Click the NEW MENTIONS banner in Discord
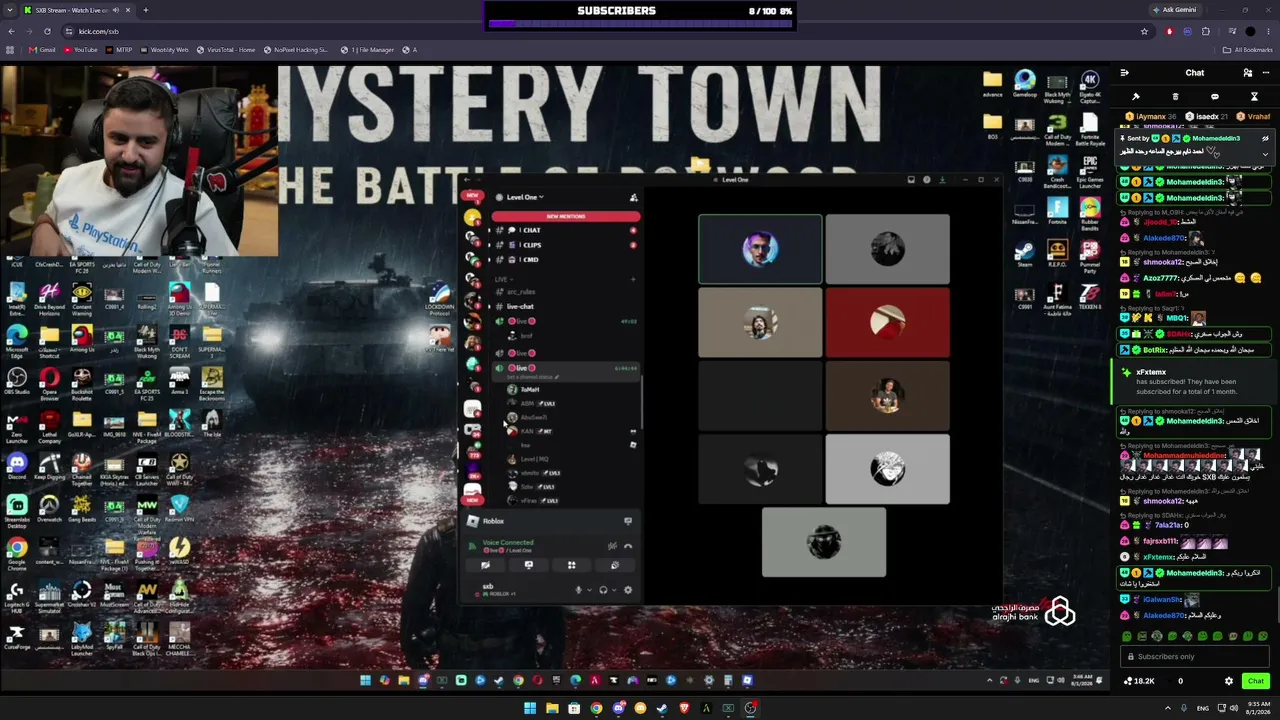This screenshot has height=720, width=1280. click(566, 216)
